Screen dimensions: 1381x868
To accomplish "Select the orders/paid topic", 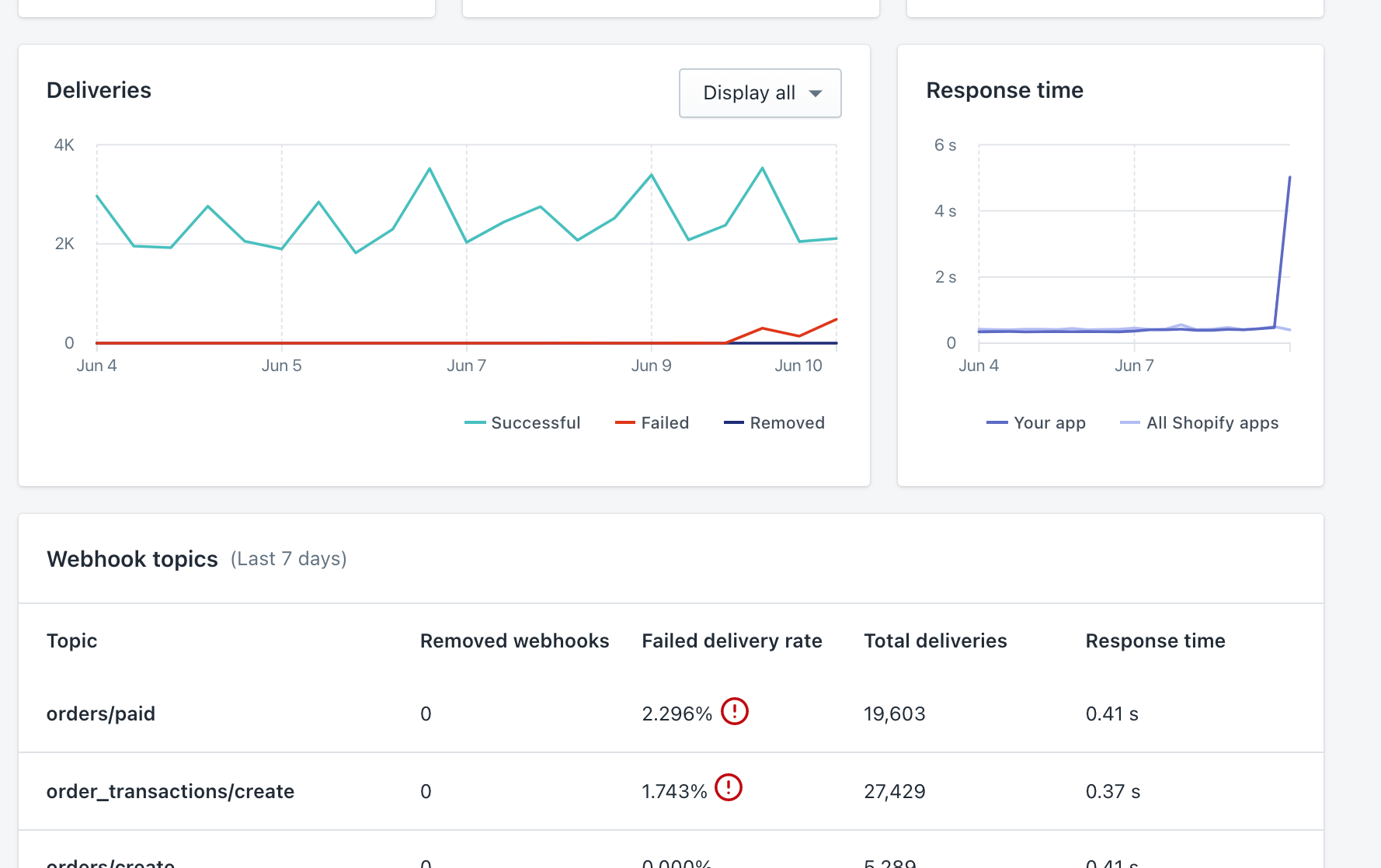I will [101, 713].
